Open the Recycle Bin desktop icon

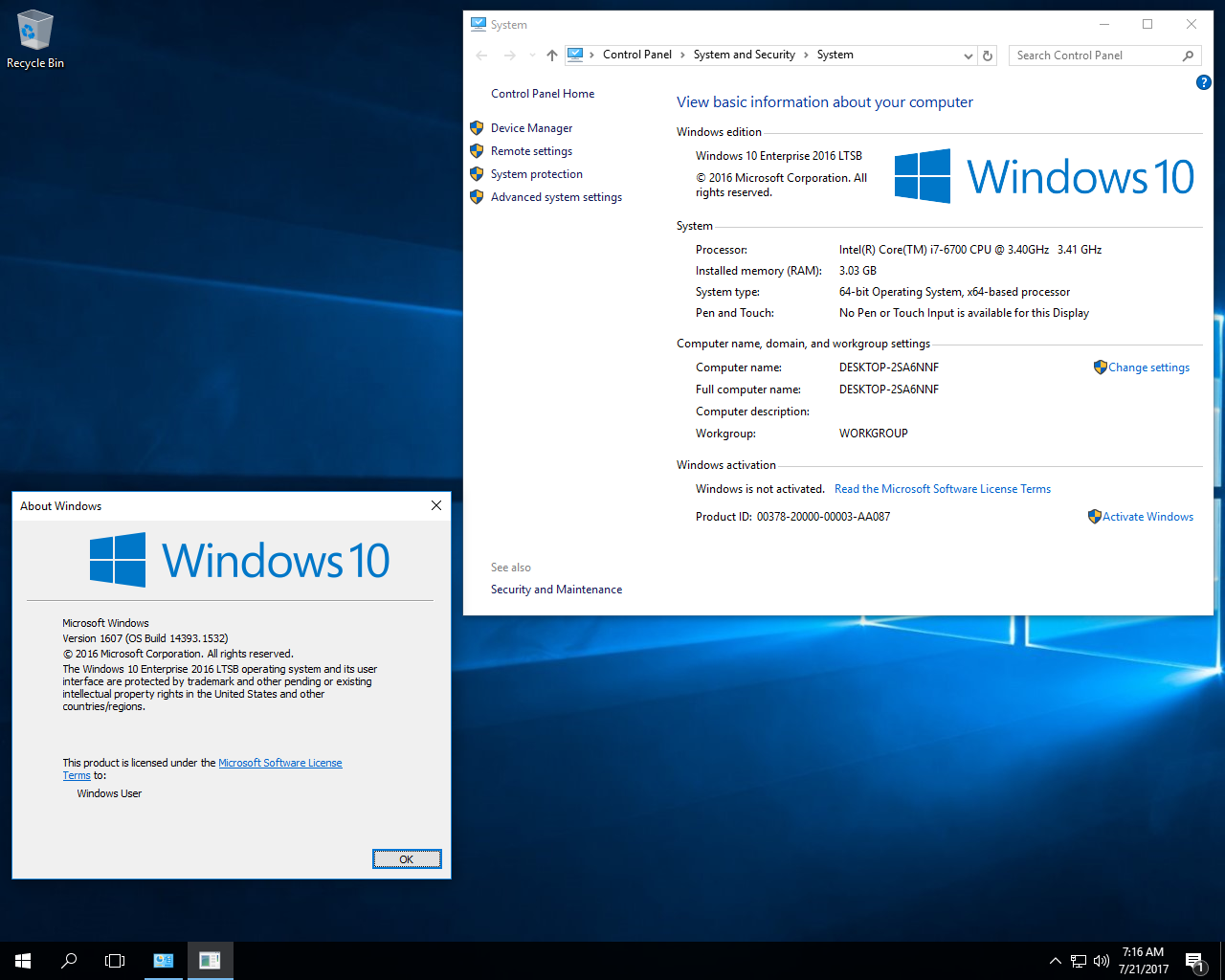35,39
